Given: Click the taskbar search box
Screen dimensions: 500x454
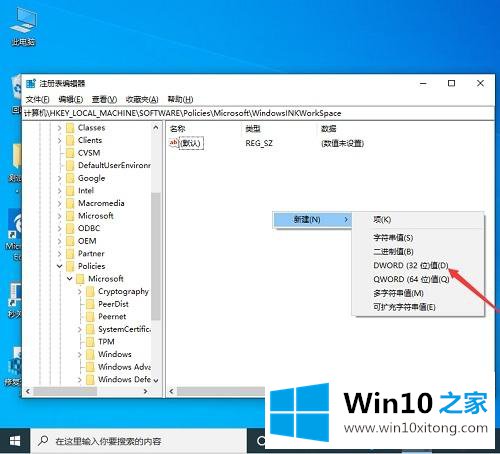Looking at the screenshot, I should click(x=139, y=441).
